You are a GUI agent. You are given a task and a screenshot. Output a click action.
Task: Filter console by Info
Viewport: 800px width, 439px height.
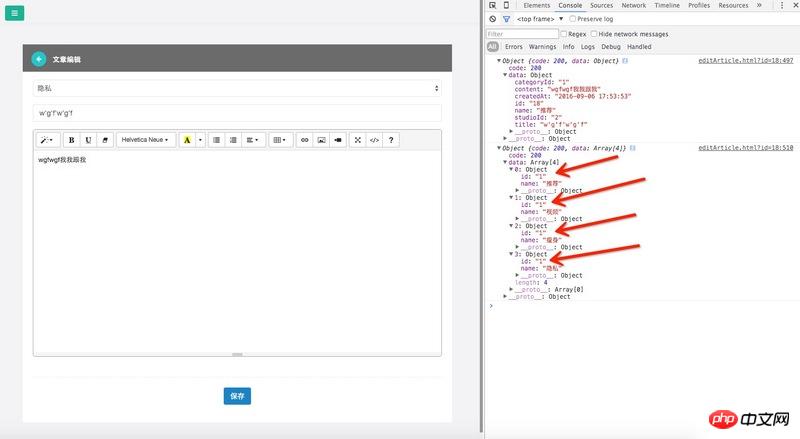568,46
